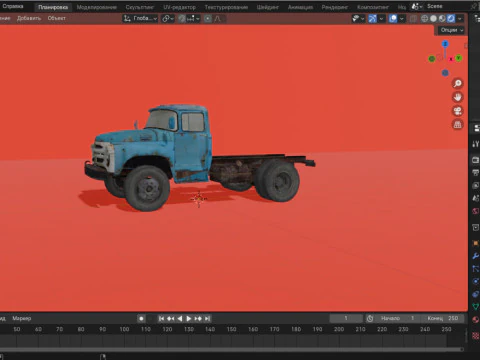Image resolution: width=480 pixels, height=360 pixels.
Task: Expand the Опции dropdown
Action: 451,30
